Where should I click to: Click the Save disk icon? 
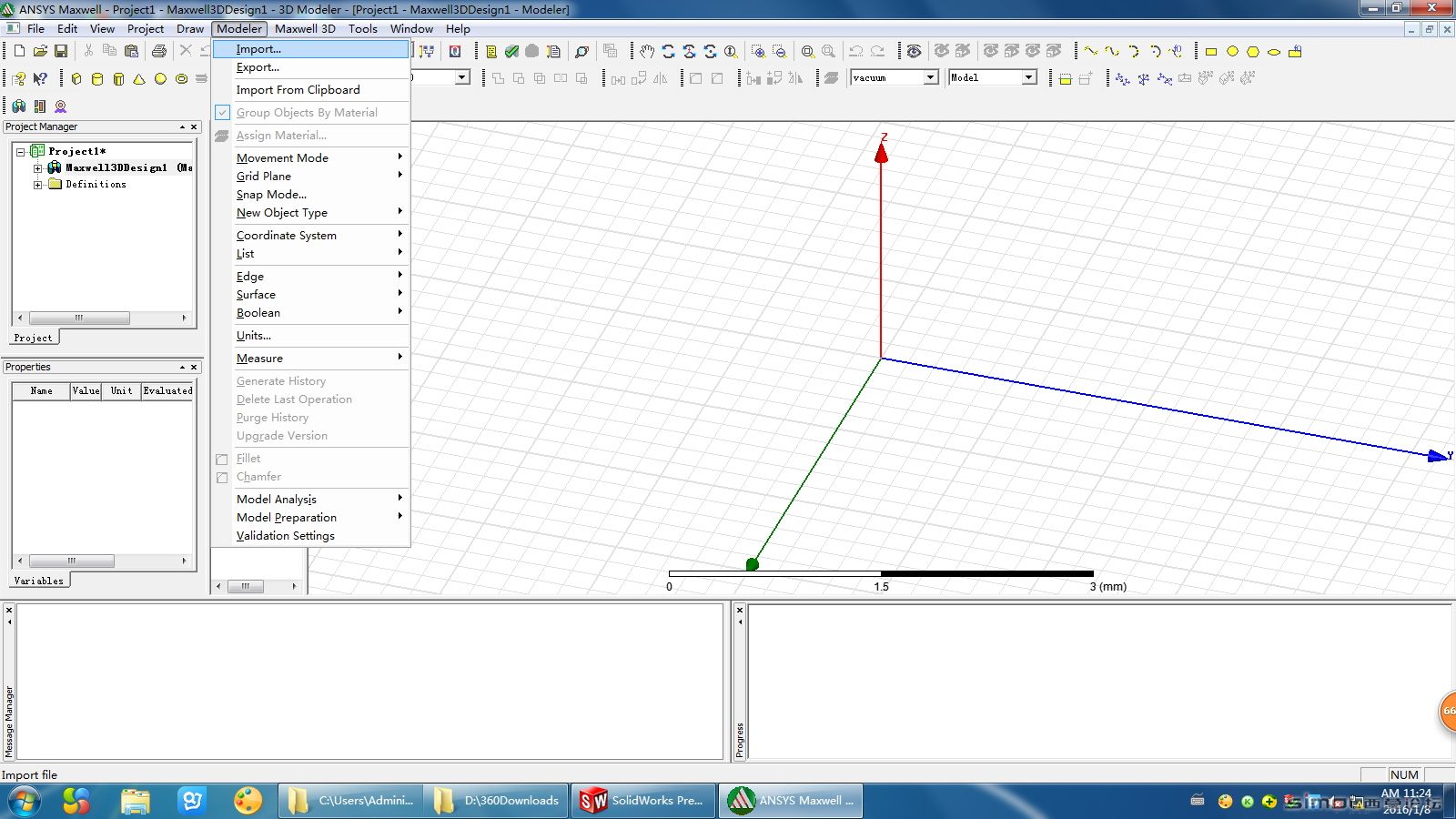(61, 51)
